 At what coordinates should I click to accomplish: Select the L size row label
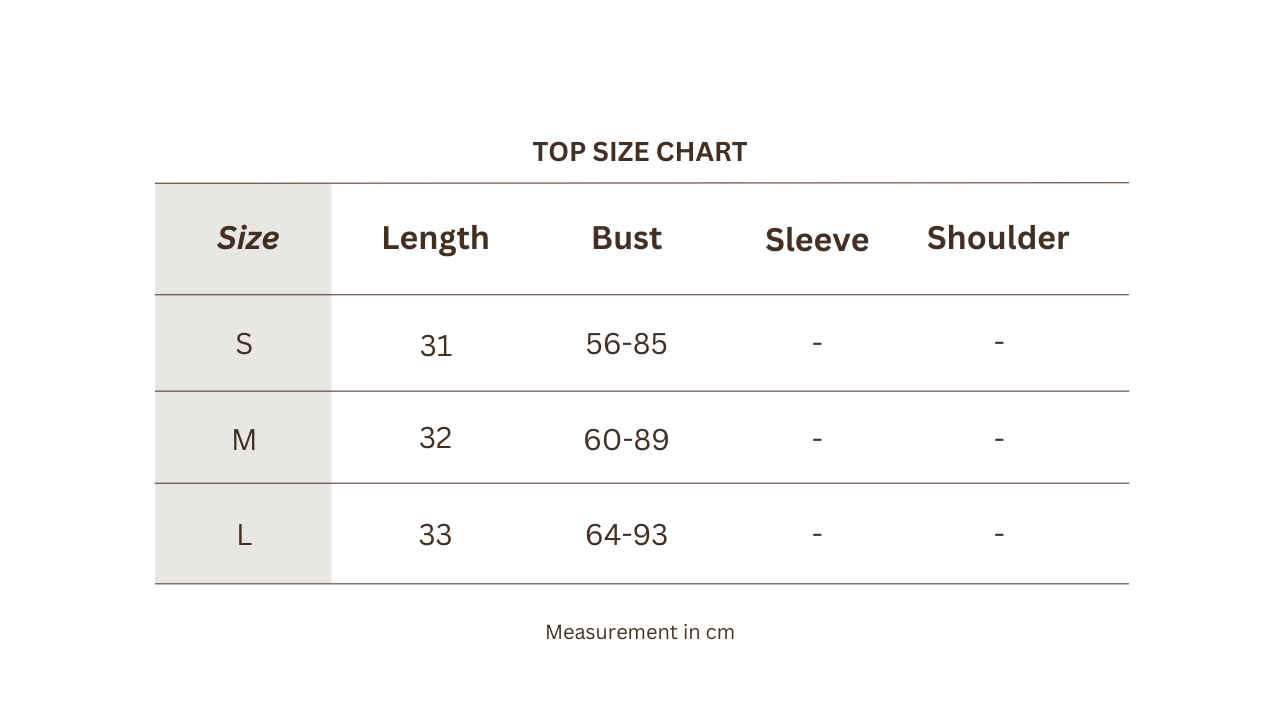(244, 535)
